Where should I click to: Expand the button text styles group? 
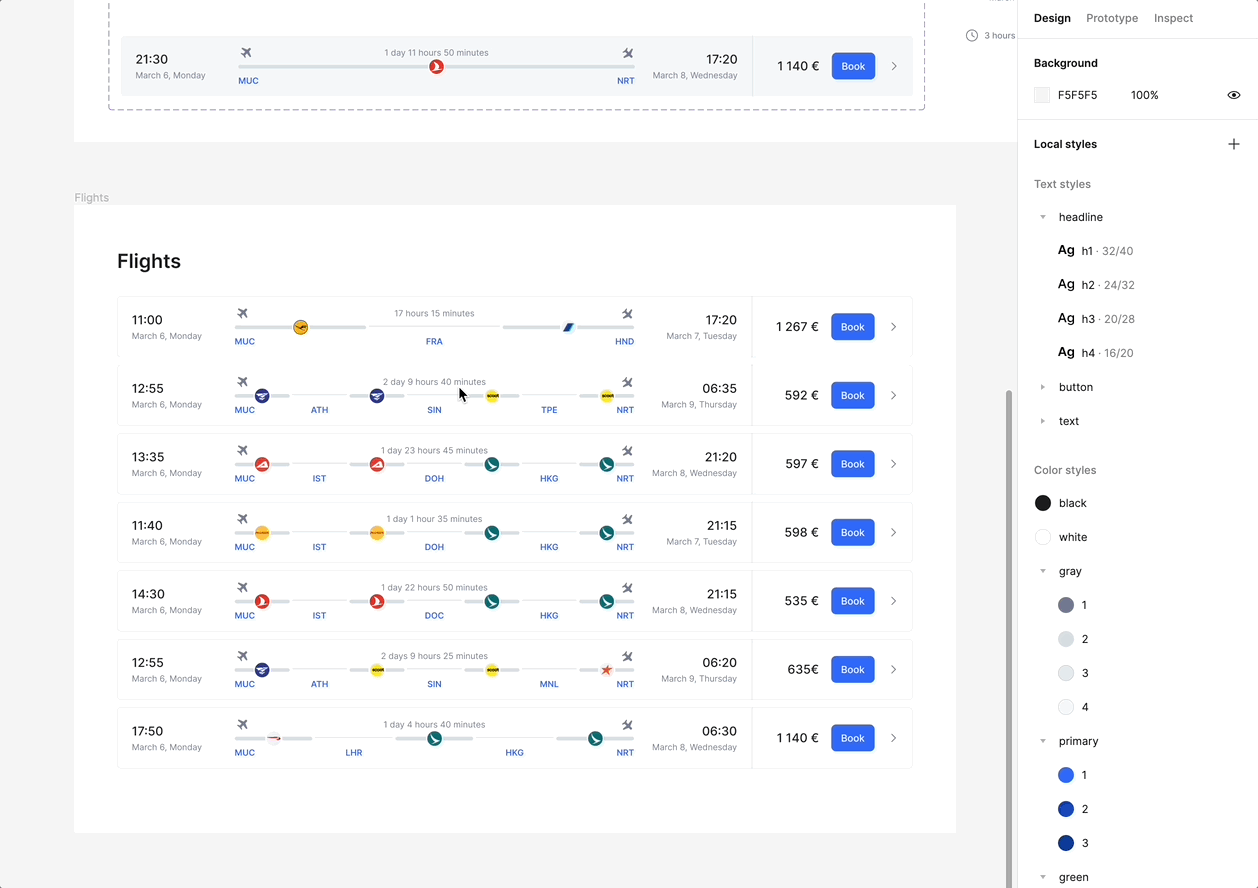click(1043, 387)
